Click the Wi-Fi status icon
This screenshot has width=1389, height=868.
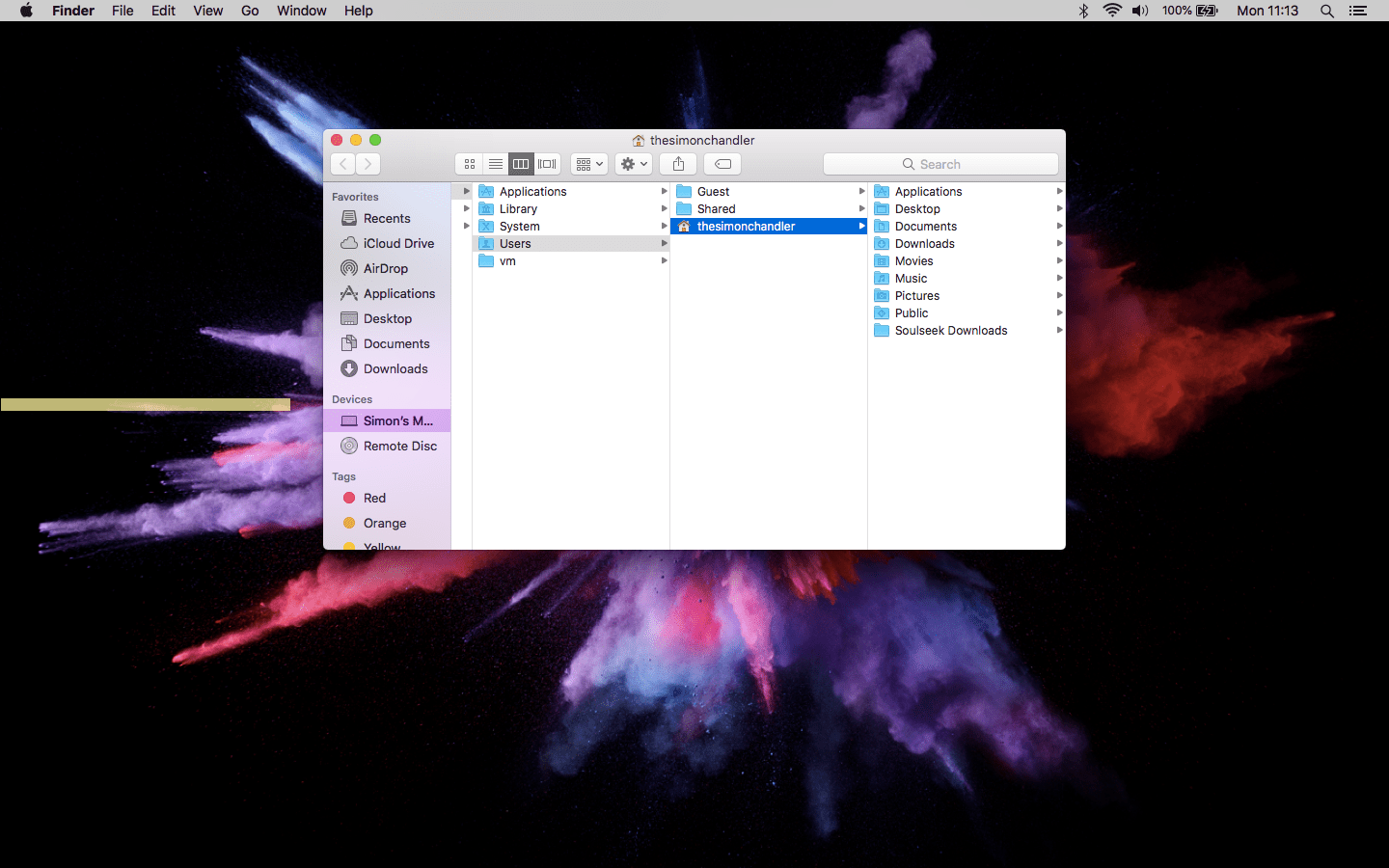point(1112,11)
